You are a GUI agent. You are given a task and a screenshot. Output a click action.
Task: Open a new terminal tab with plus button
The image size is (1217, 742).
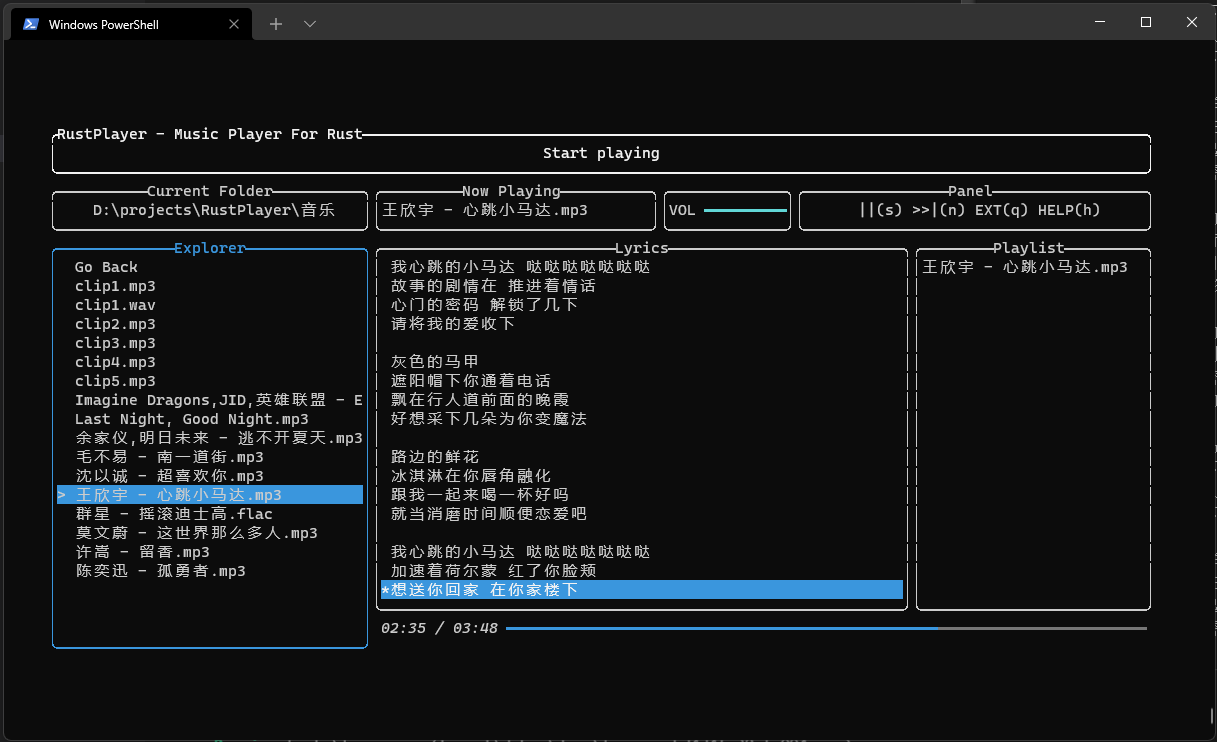click(276, 24)
